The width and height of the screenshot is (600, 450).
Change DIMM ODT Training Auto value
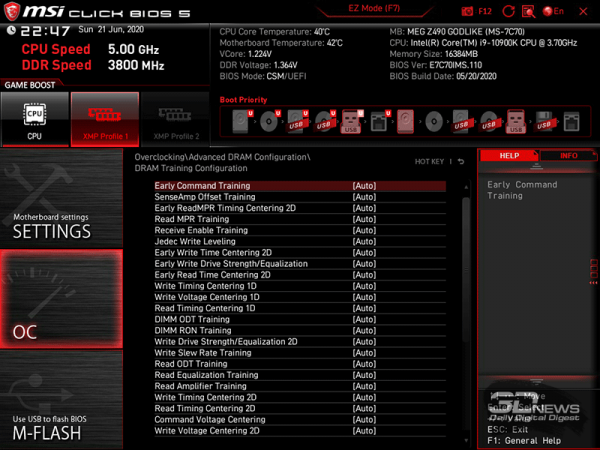coord(364,320)
